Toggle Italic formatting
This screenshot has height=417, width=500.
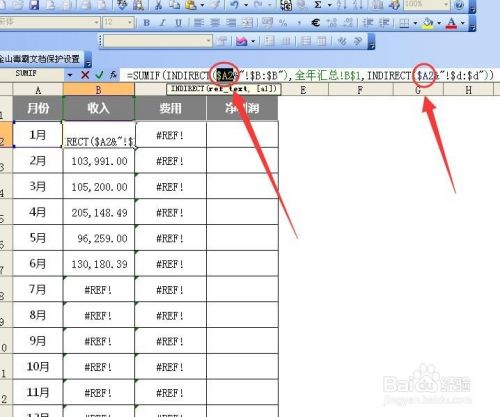[162, 23]
